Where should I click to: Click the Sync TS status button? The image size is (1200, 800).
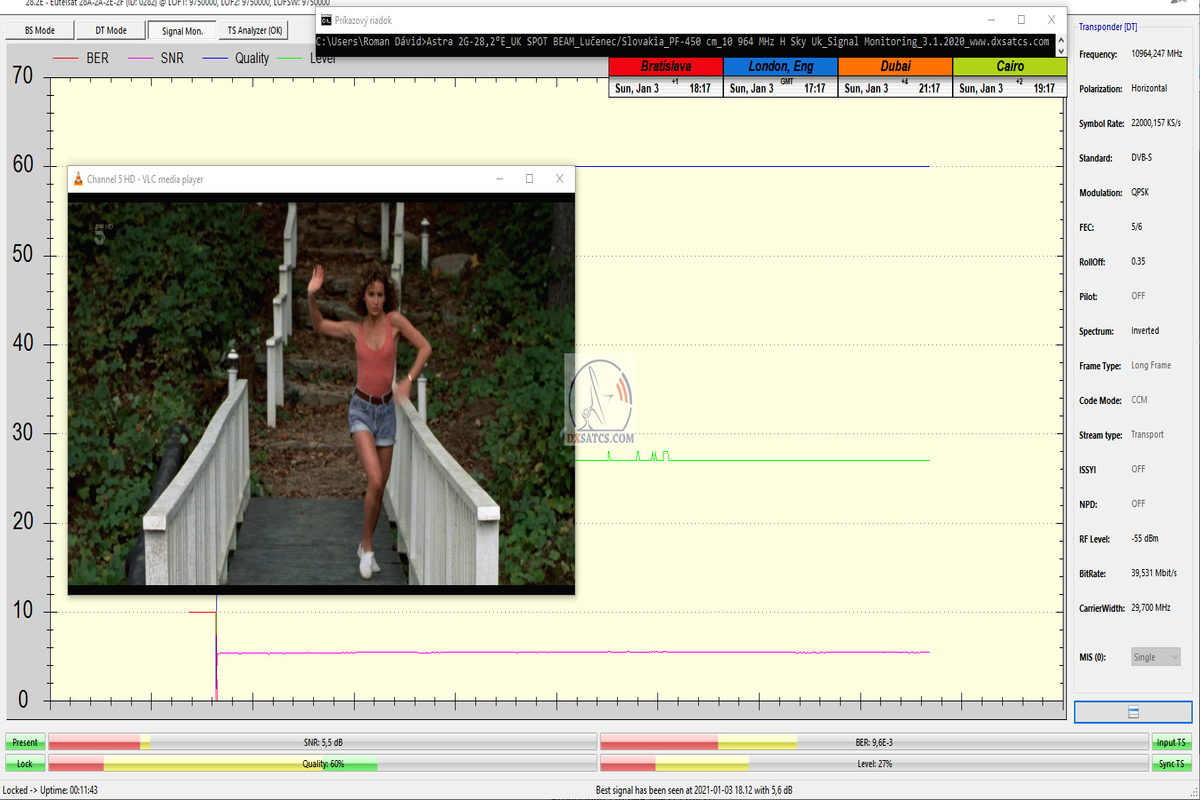[1171, 764]
